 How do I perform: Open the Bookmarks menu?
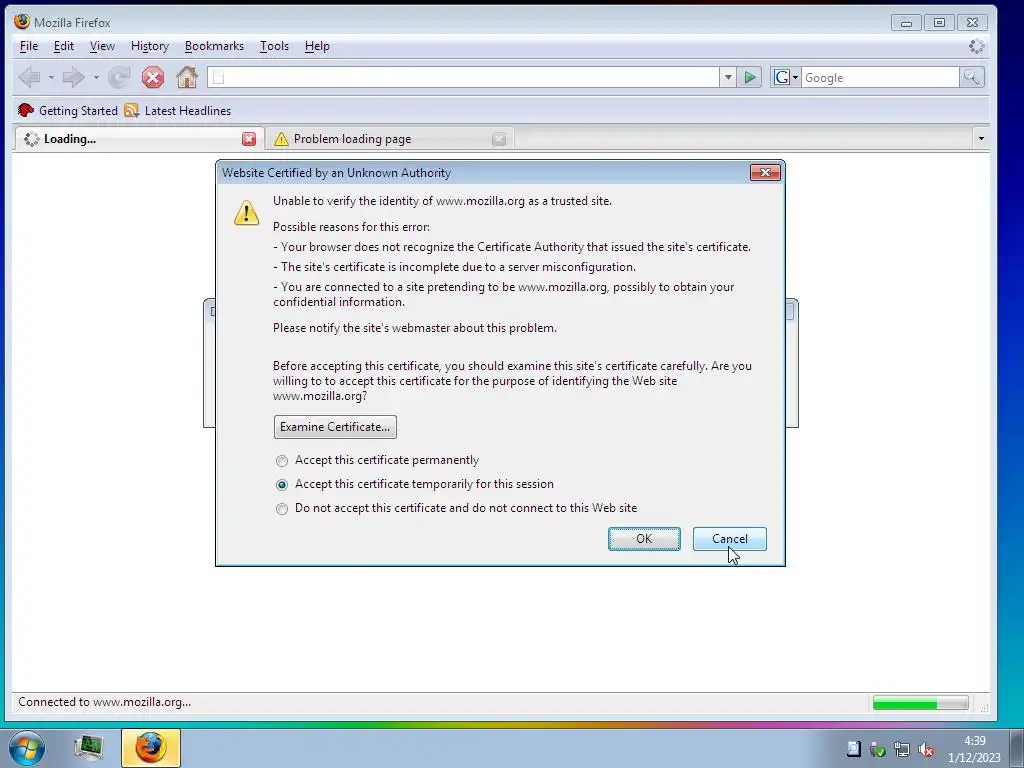point(214,46)
